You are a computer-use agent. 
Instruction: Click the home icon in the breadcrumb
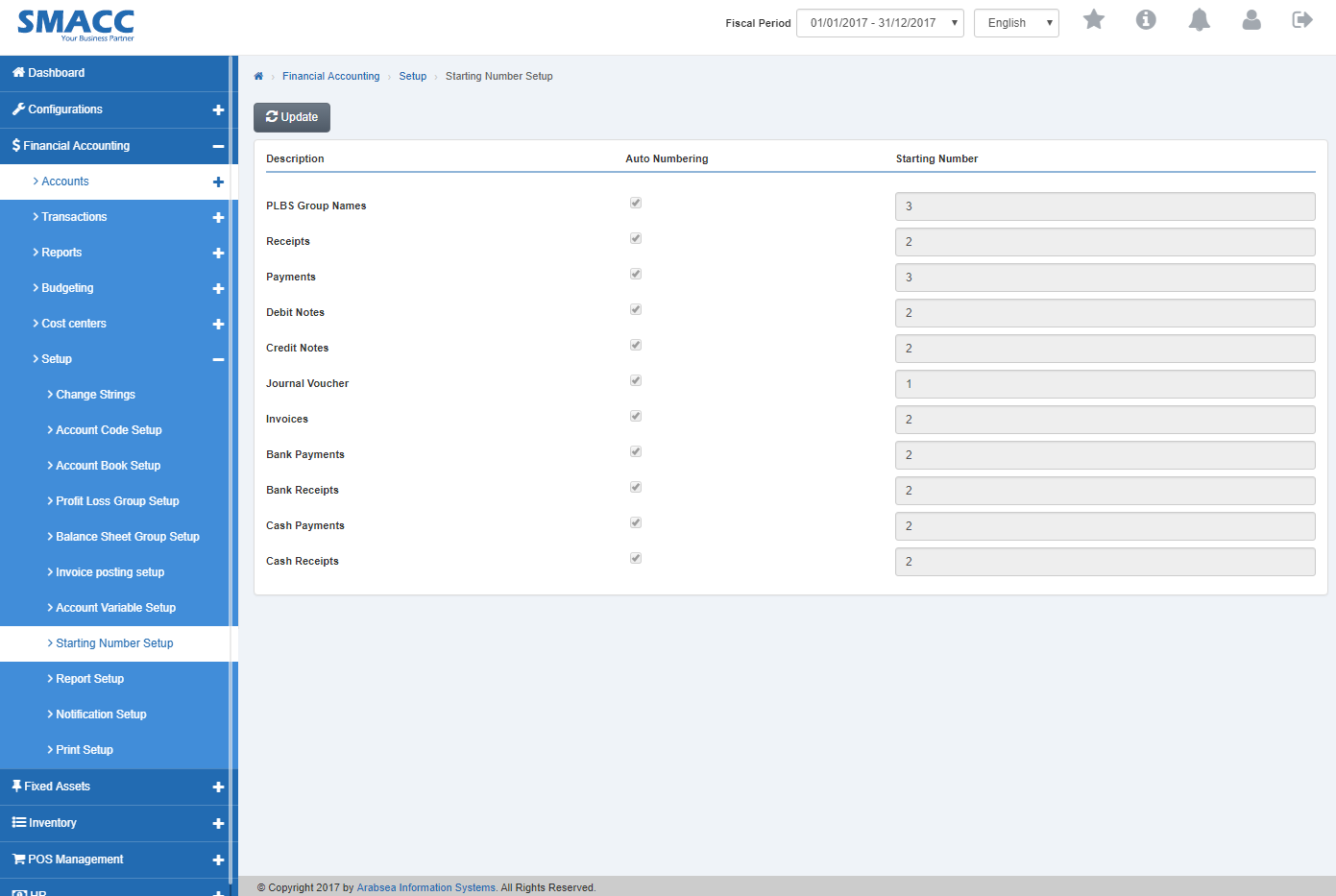pyautogui.click(x=257, y=75)
